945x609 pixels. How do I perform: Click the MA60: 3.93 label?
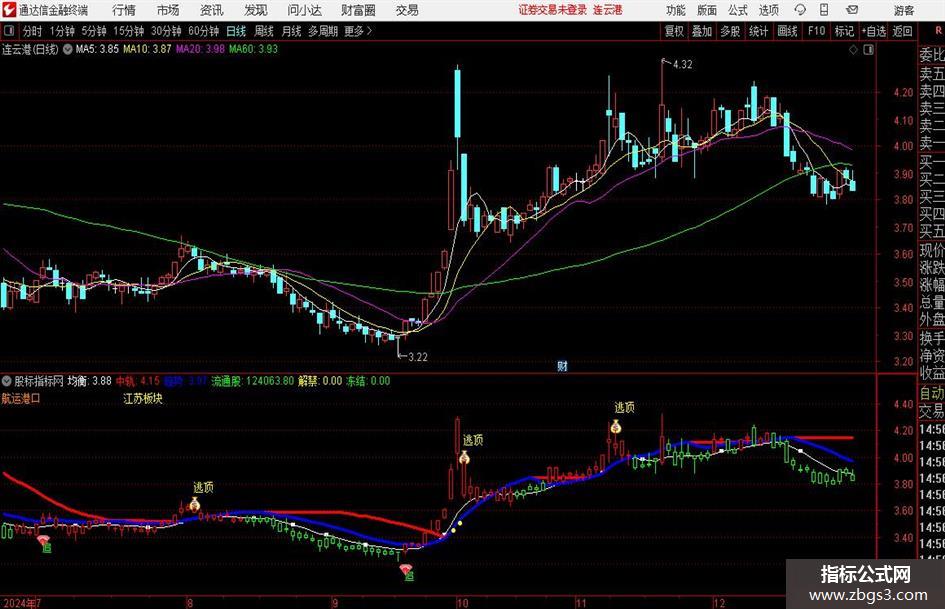click(x=253, y=49)
